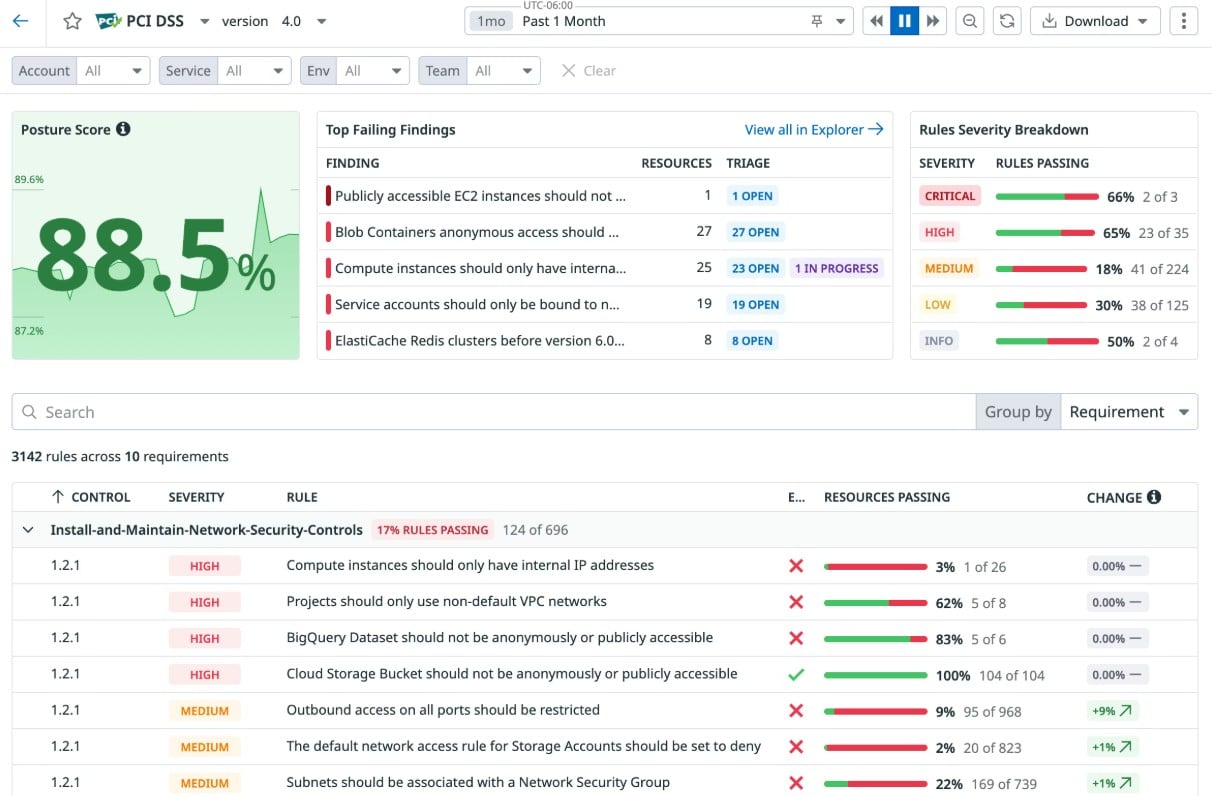
Task: Open the refresh icon to reload data
Action: [1007, 20]
